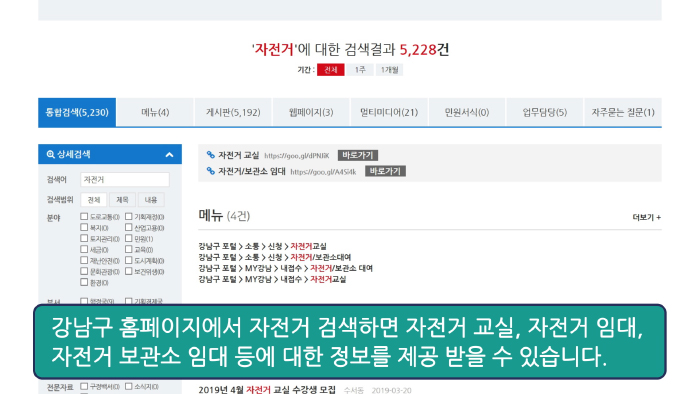Filter period by 1개월 button
The image size is (700, 394).
[x=389, y=70]
